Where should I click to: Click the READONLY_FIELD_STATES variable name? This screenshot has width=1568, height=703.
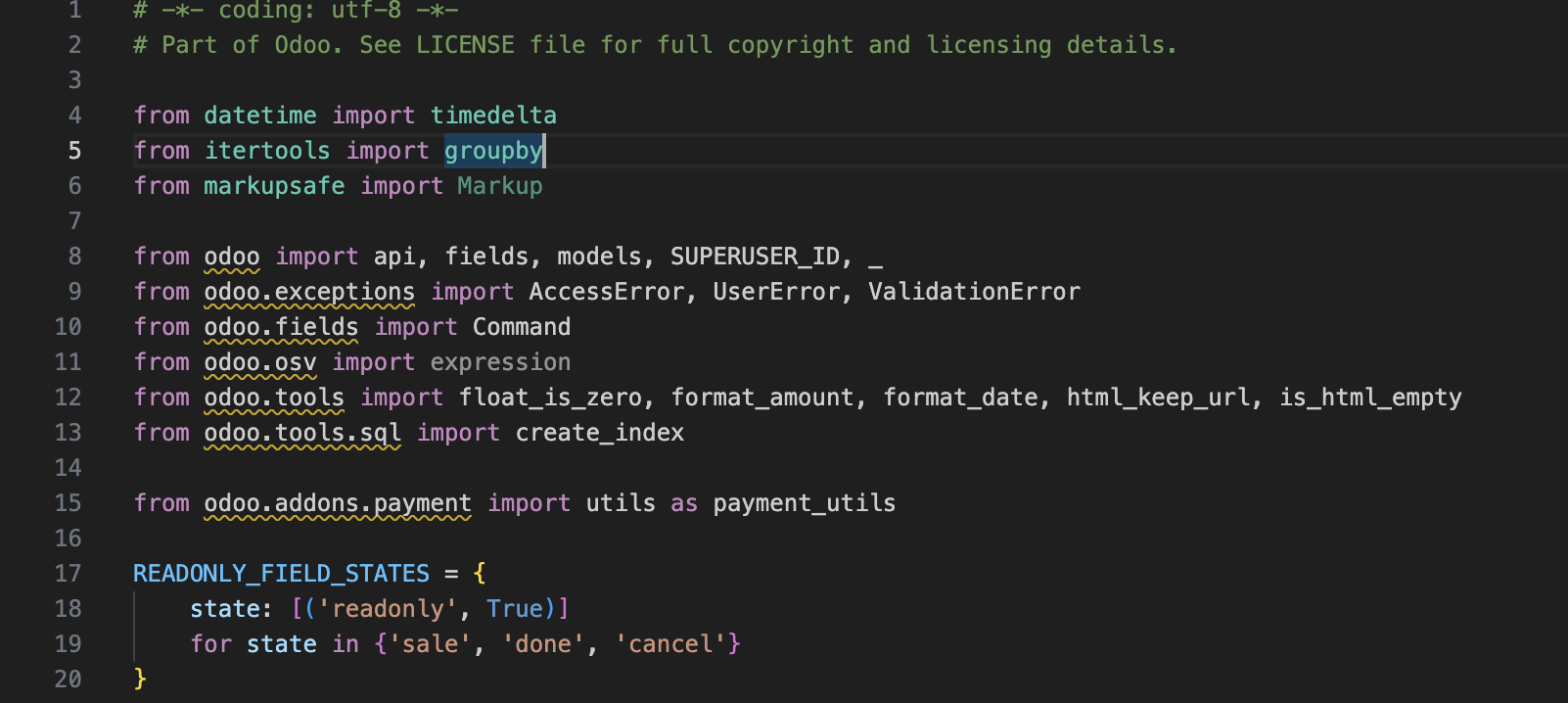[281, 574]
